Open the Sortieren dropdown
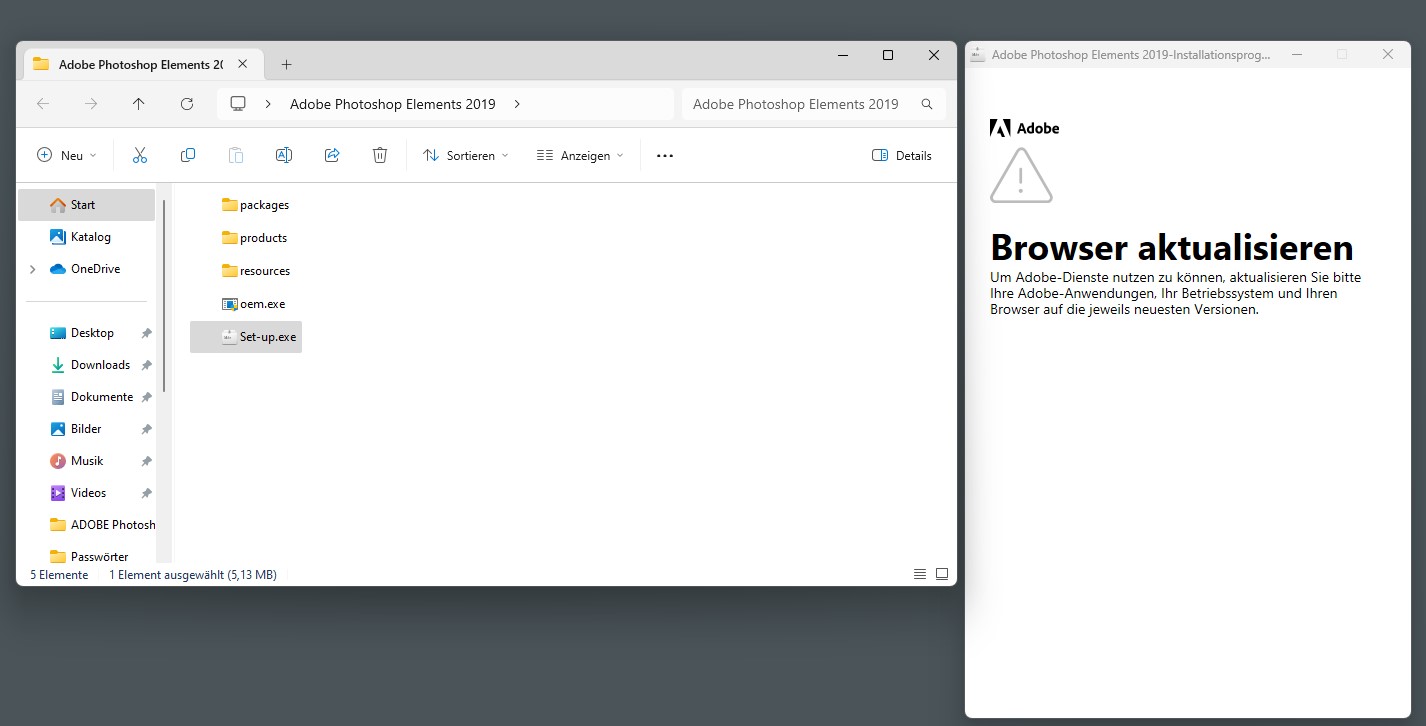The height and width of the screenshot is (726, 1426). pyautogui.click(x=466, y=155)
